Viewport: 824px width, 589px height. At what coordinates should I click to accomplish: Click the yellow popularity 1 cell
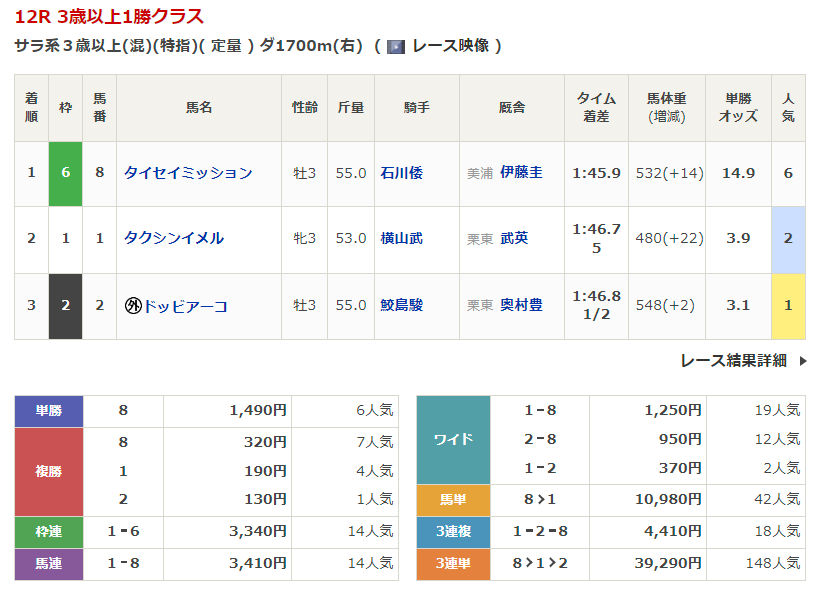788,306
